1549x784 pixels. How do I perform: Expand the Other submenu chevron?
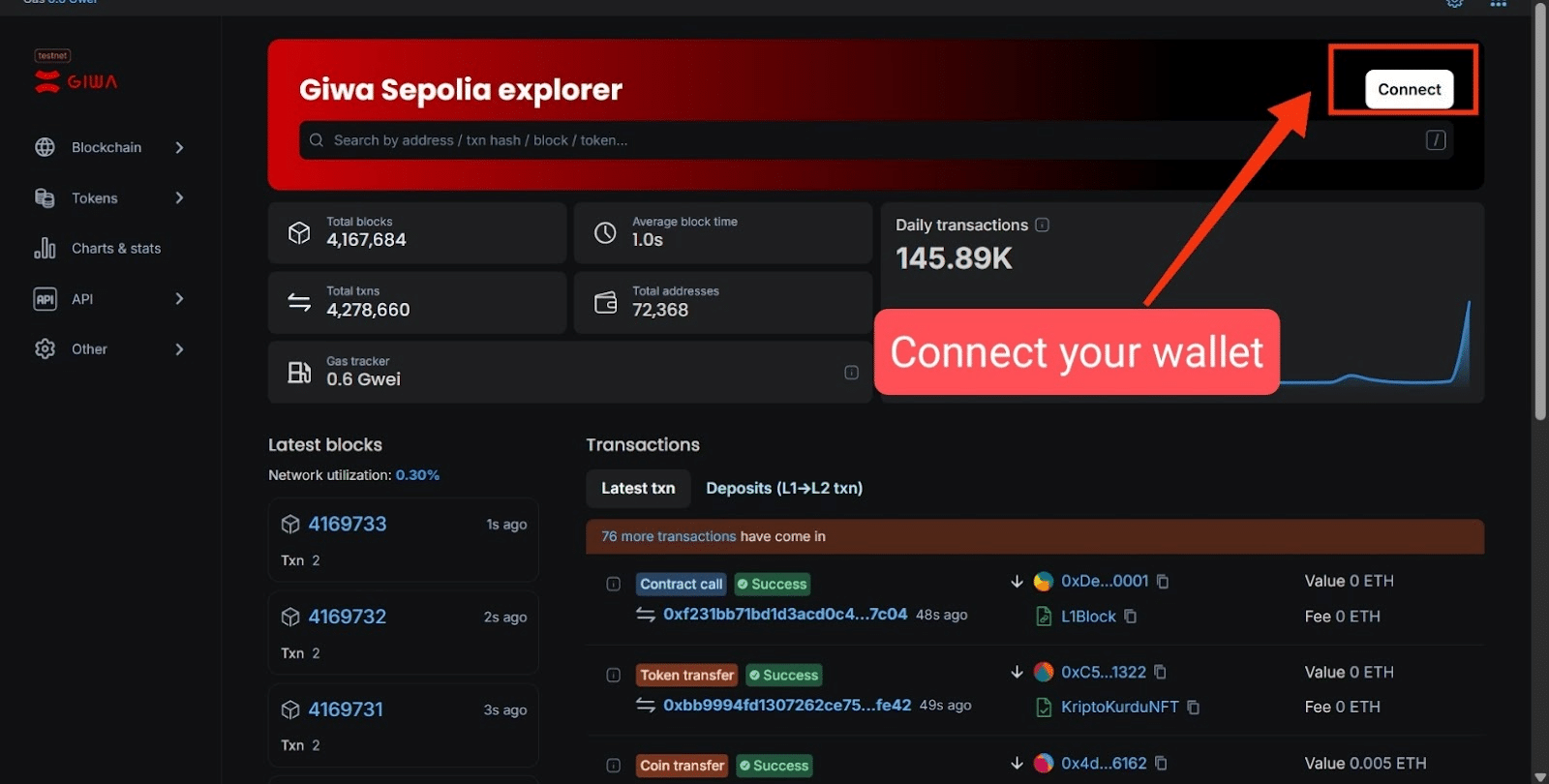click(x=179, y=349)
